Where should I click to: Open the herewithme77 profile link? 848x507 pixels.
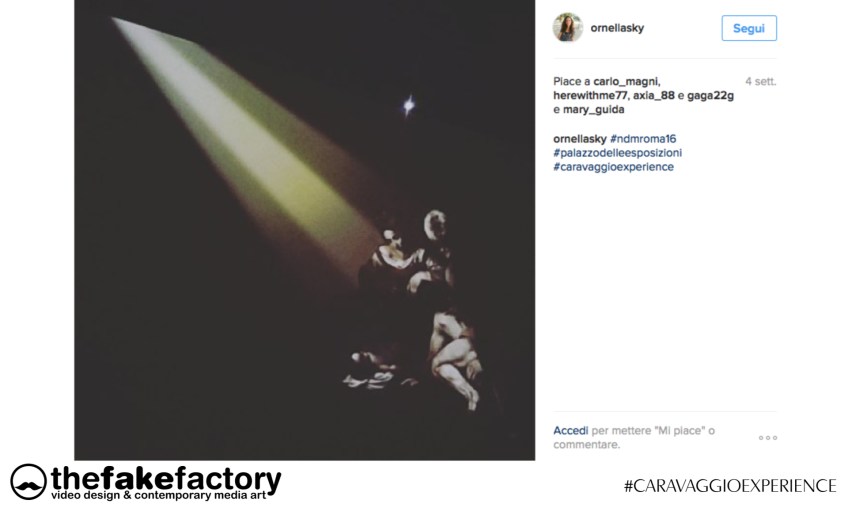[x=589, y=96]
